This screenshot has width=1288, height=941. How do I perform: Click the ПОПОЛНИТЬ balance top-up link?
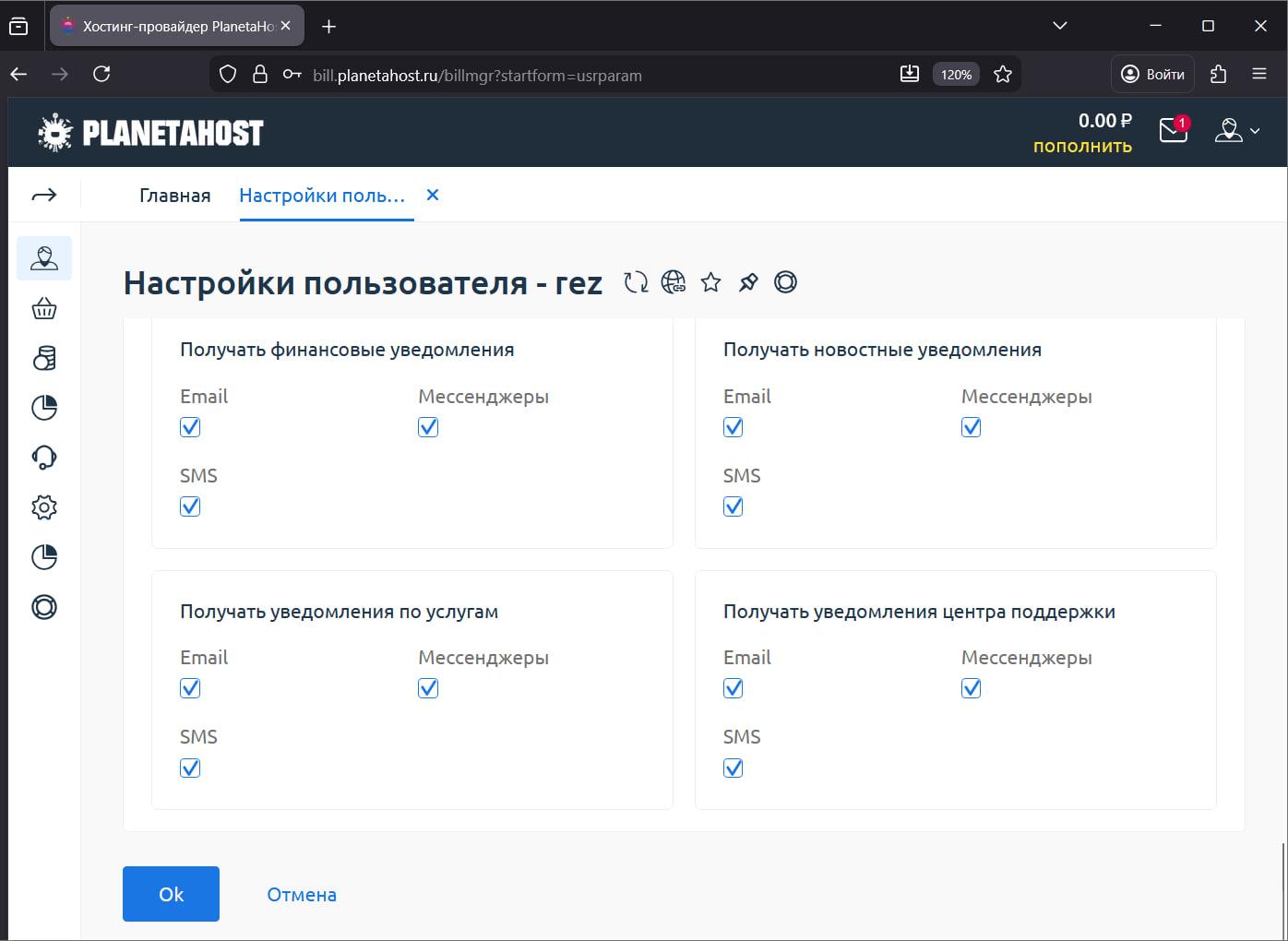(1082, 147)
